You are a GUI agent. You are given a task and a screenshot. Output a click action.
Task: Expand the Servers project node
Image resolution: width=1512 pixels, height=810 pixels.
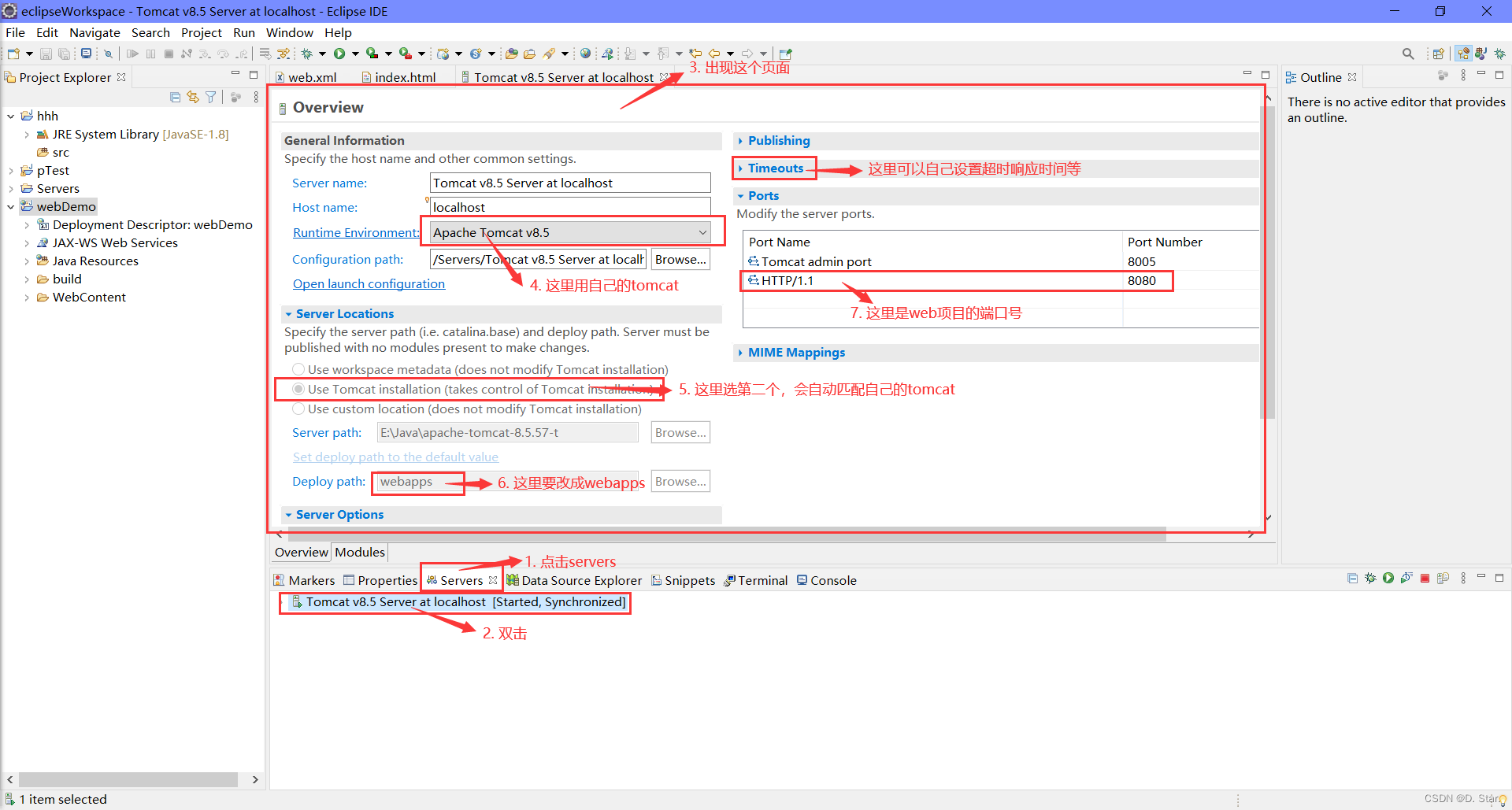11,189
